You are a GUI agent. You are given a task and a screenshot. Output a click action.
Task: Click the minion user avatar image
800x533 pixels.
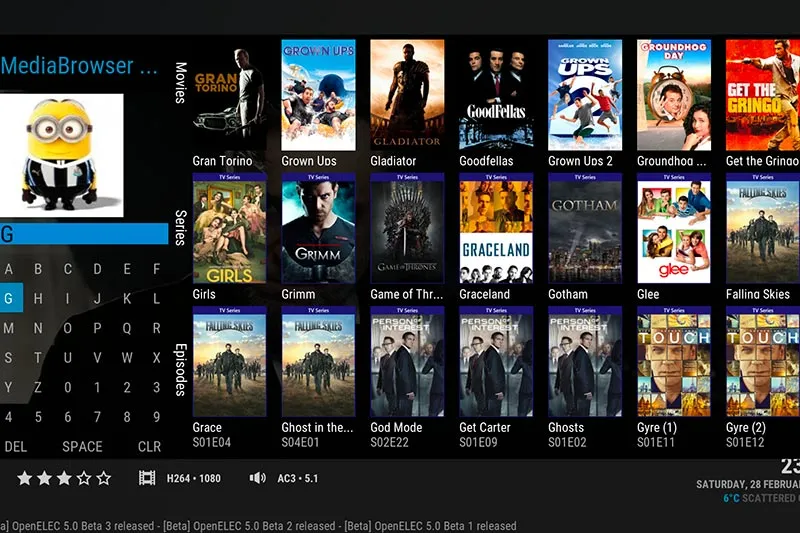click(61, 155)
